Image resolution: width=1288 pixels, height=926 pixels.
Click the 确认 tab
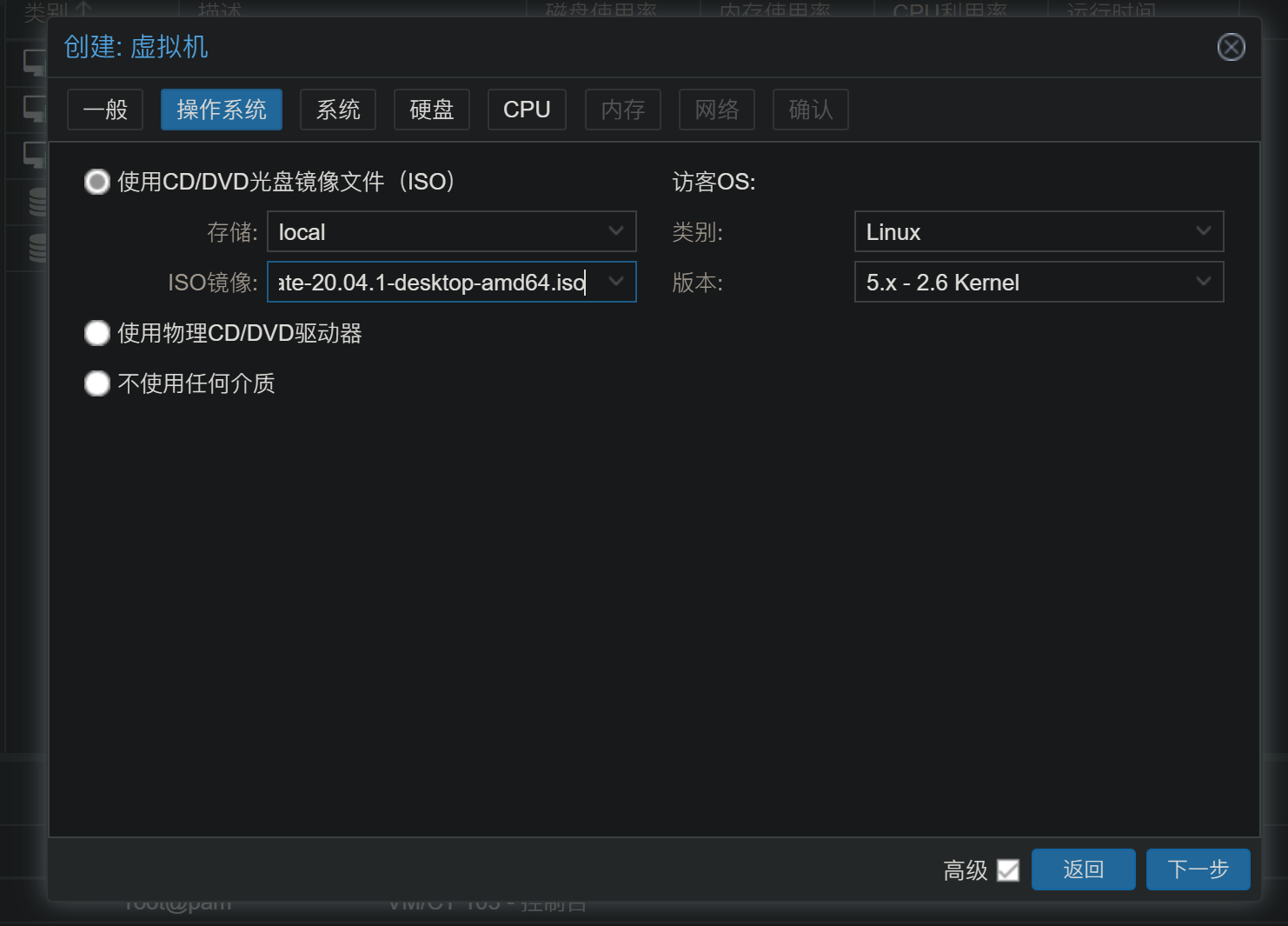pyautogui.click(x=811, y=110)
